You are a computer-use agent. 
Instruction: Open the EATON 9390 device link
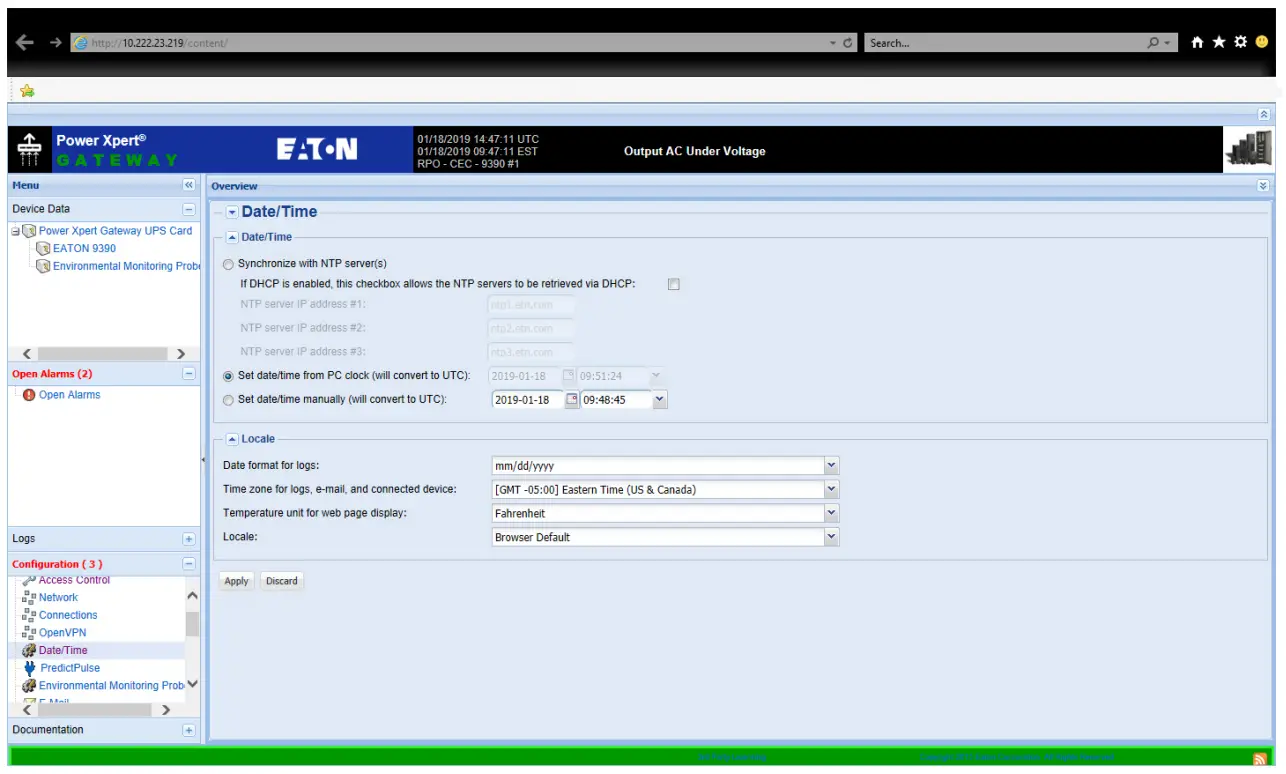84,249
